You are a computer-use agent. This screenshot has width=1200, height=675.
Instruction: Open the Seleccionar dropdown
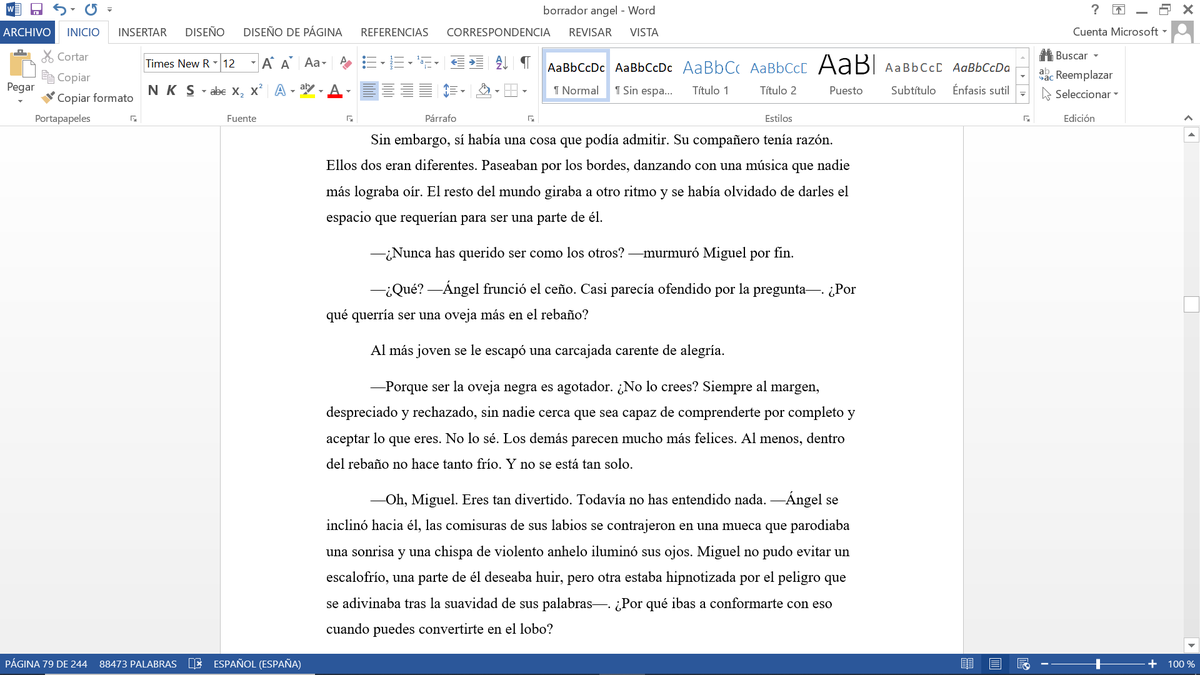coord(1079,94)
